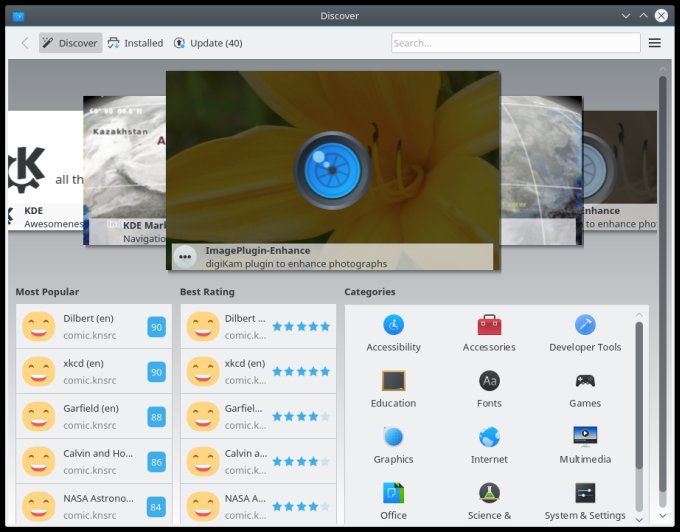Image resolution: width=680 pixels, height=532 pixels.
Task: Click the back navigation arrow
Action: point(25,43)
